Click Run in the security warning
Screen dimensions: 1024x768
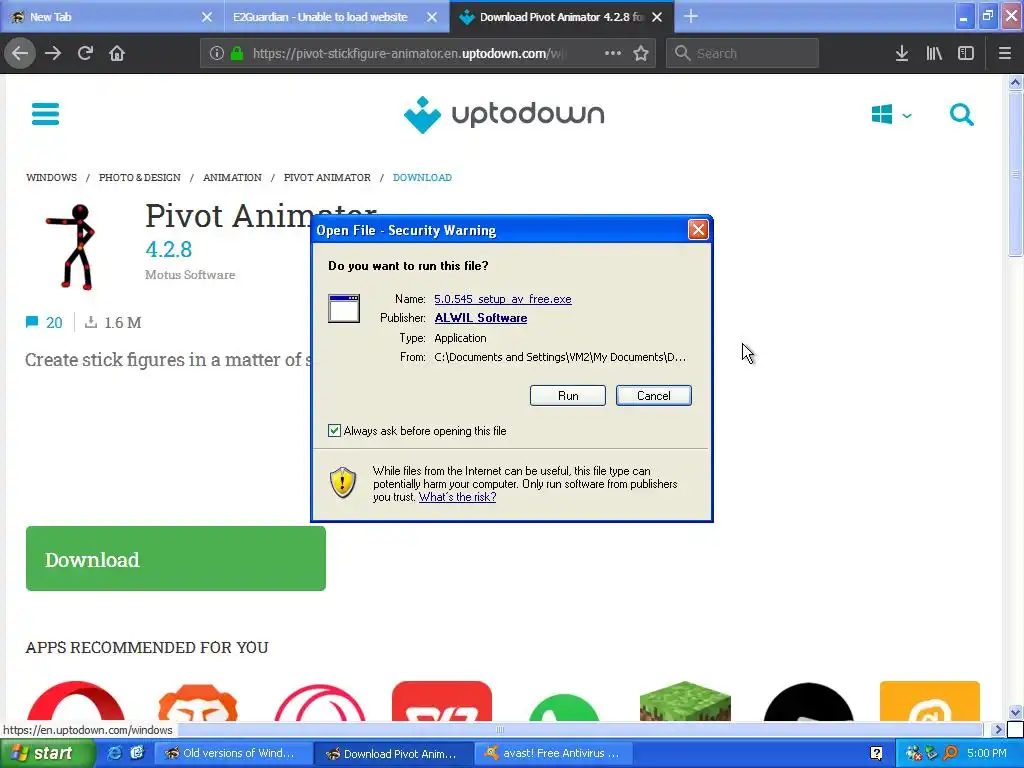pos(568,396)
